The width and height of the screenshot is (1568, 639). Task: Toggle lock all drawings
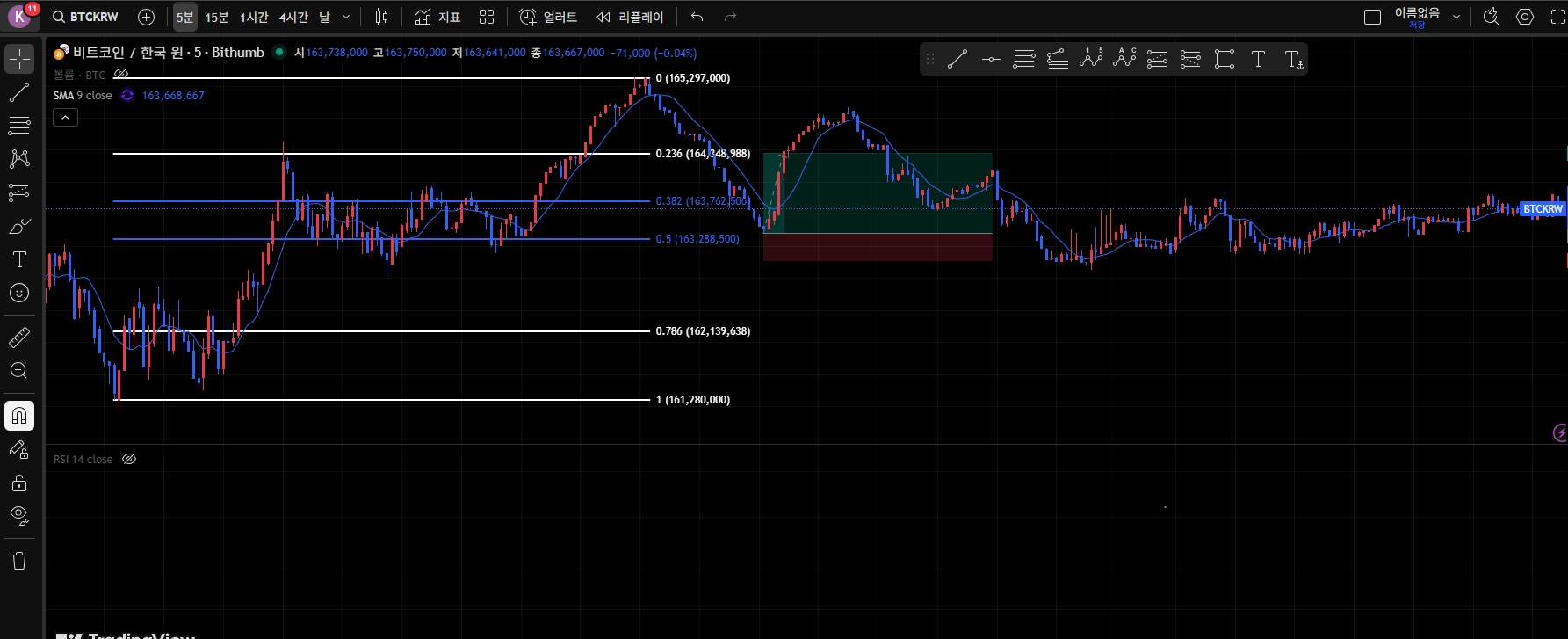(x=19, y=483)
